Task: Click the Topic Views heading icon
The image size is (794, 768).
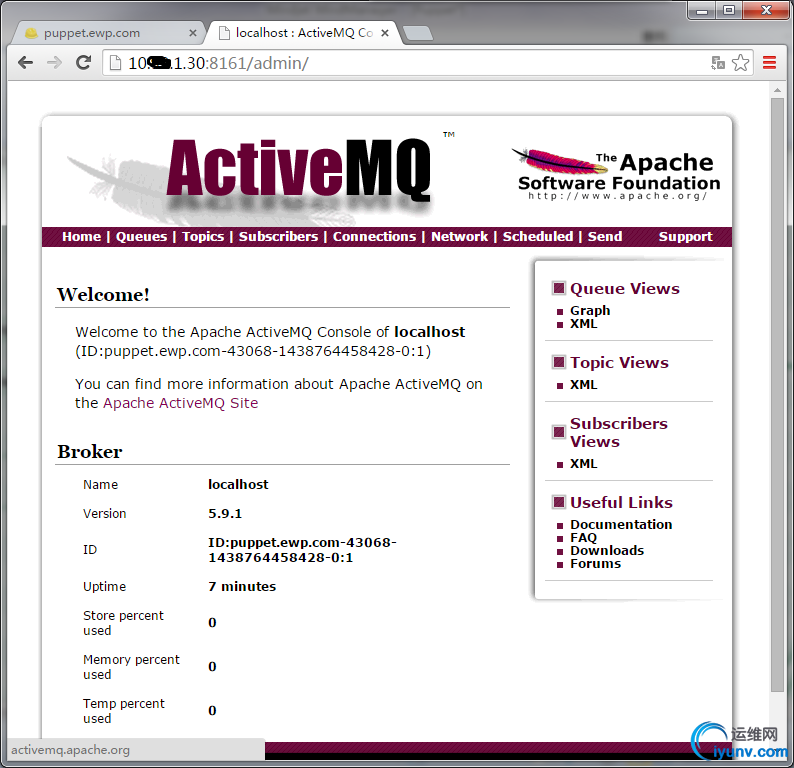Action: (x=559, y=362)
